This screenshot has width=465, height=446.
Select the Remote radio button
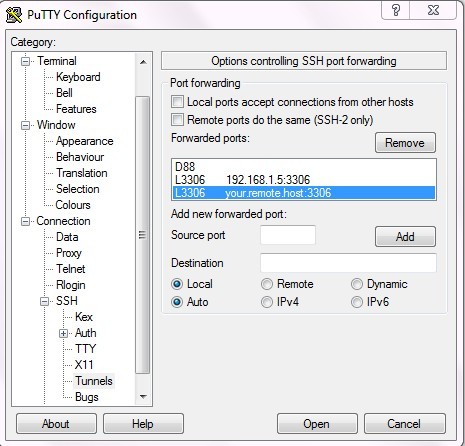click(267, 284)
